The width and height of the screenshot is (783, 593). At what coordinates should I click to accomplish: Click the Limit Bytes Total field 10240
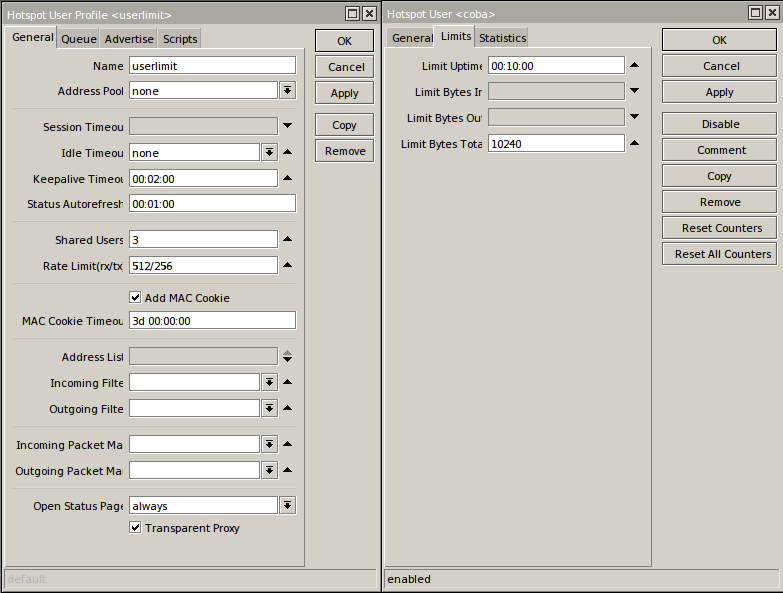click(x=556, y=143)
